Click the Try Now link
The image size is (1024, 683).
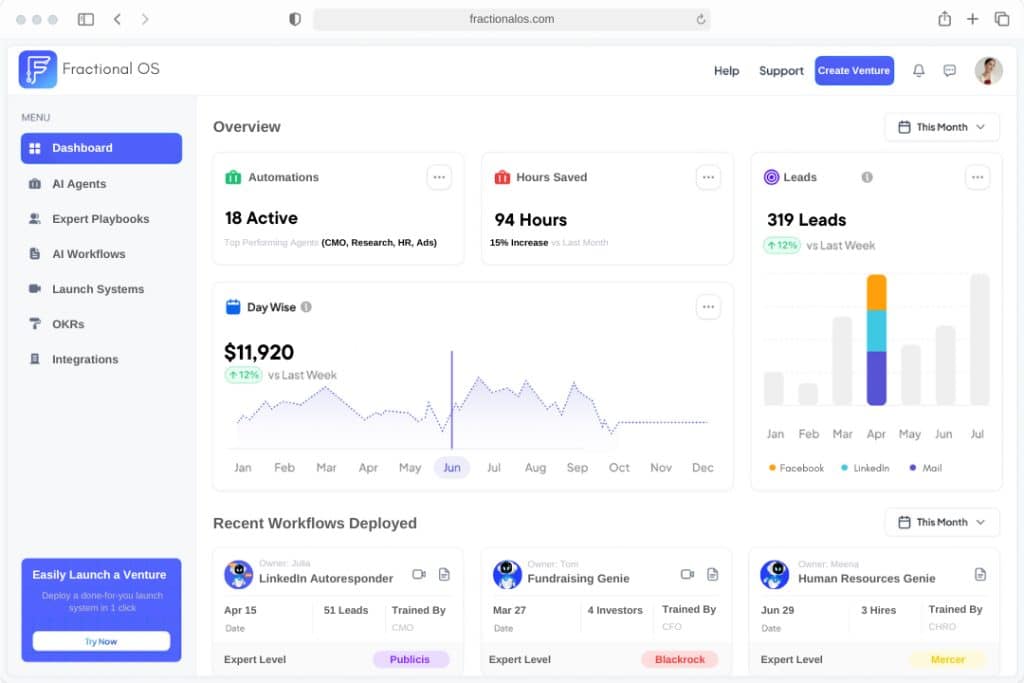coord(100,640)
